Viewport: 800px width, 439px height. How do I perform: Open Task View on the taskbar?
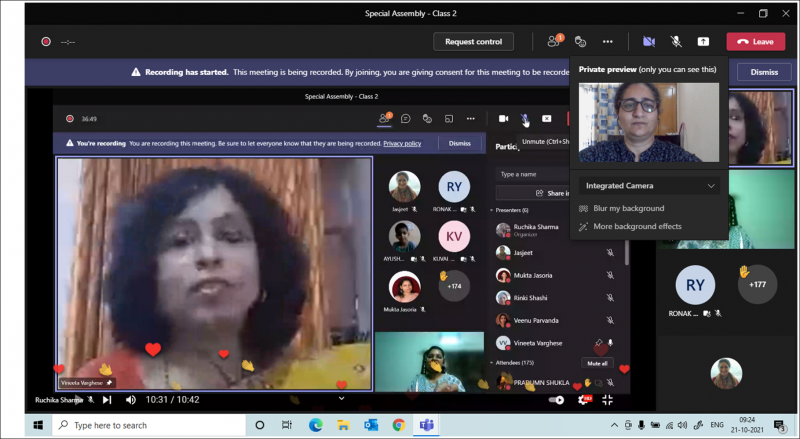(x=287, y=425)
